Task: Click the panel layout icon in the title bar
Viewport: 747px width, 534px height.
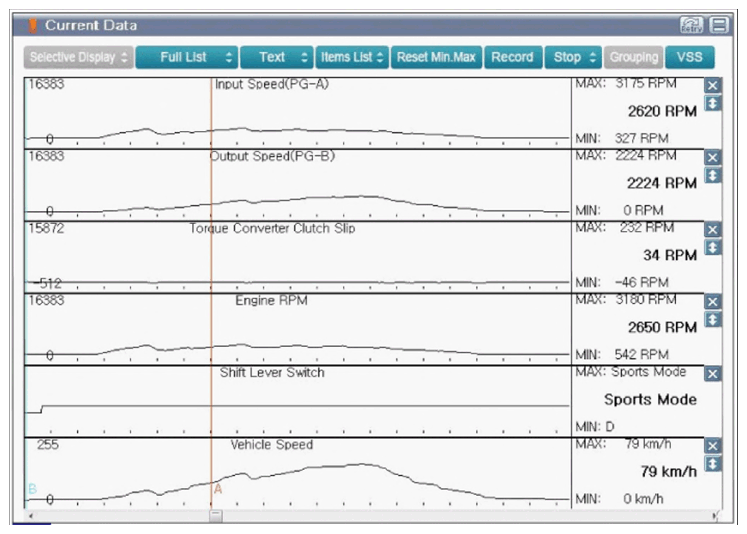Action: [719, 25]
